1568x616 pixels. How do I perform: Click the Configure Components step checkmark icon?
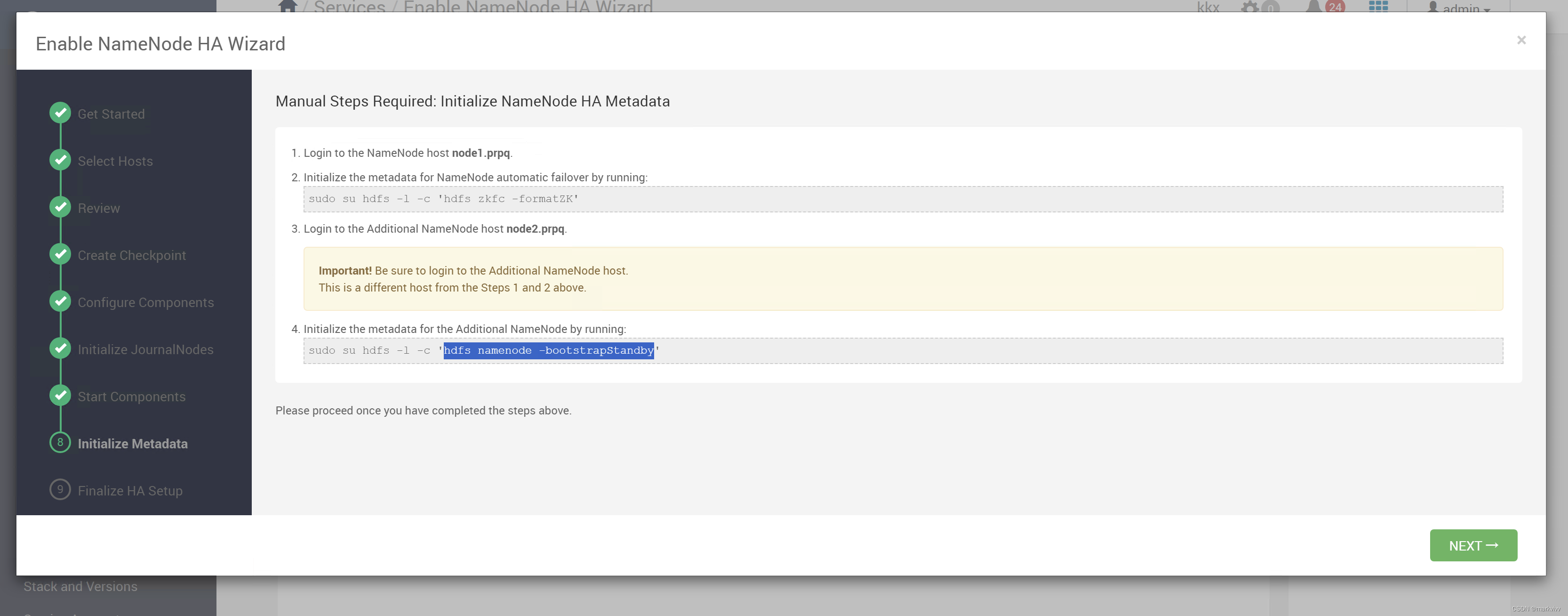[60, 301]
